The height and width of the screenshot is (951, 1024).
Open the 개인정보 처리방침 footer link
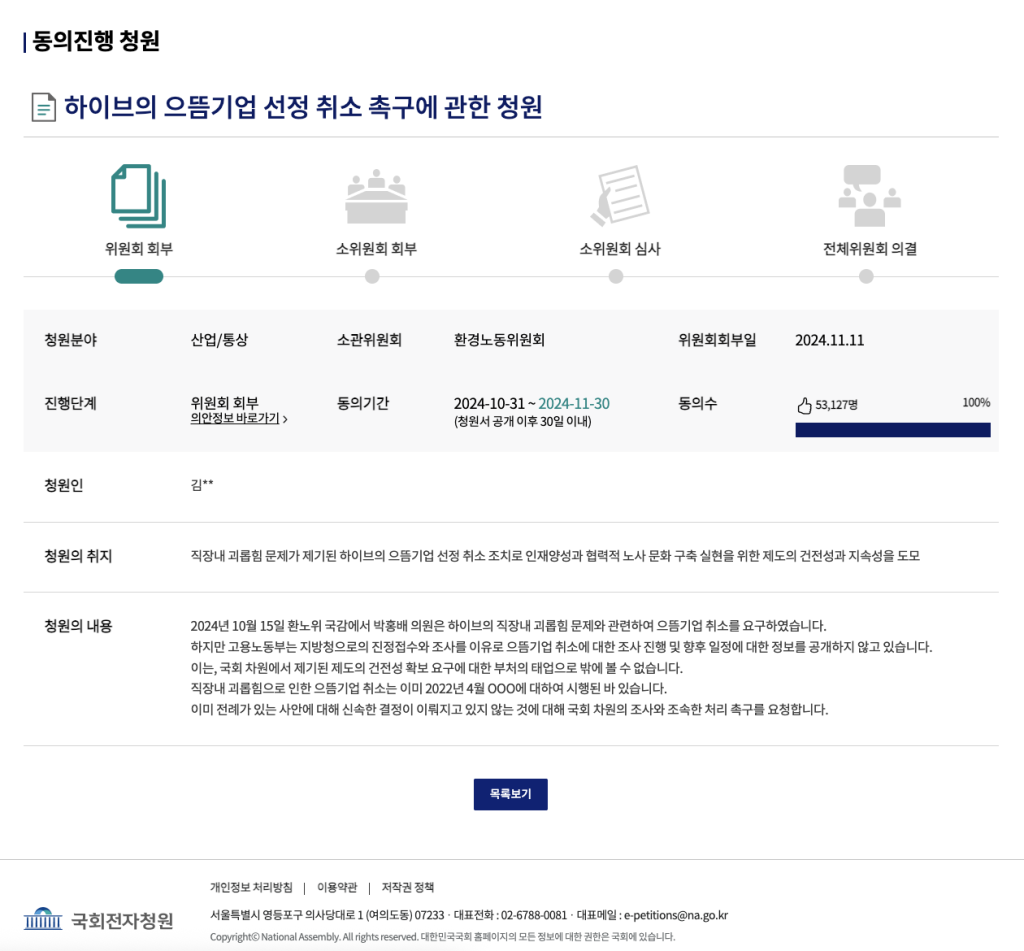click(x=251, y=887)
